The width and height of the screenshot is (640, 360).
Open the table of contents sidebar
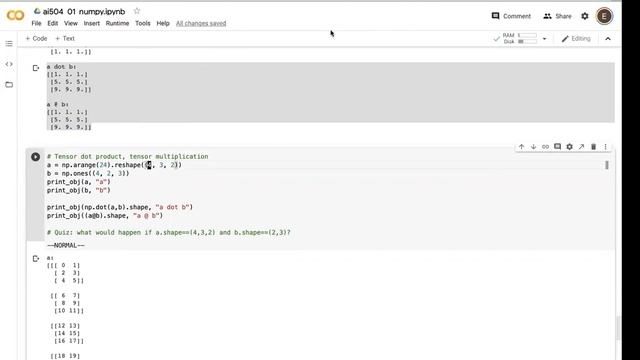pyautogui.click(x=9, y=43)
